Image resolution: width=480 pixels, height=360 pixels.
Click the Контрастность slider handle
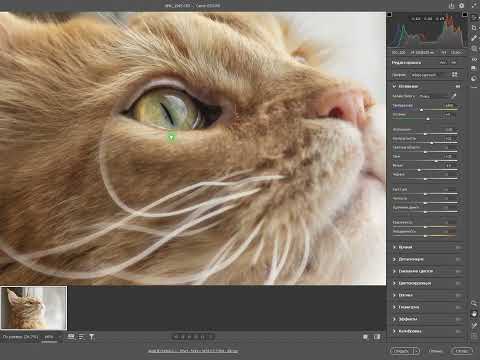click(432, 143)
